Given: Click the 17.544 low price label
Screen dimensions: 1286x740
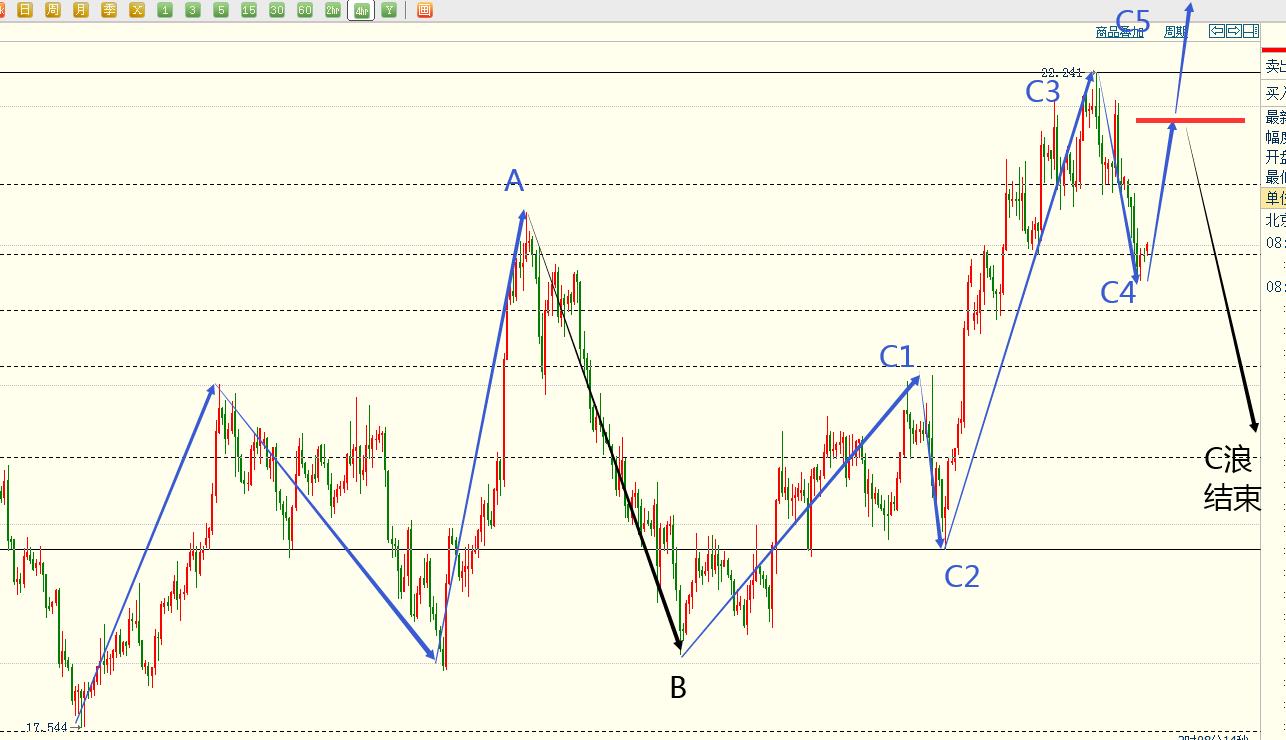Looking at the screenshot, I should [47, 727].
